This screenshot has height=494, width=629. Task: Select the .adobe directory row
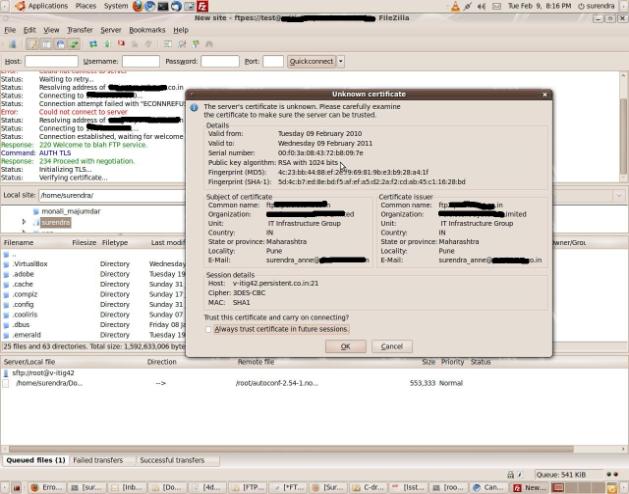93,274
